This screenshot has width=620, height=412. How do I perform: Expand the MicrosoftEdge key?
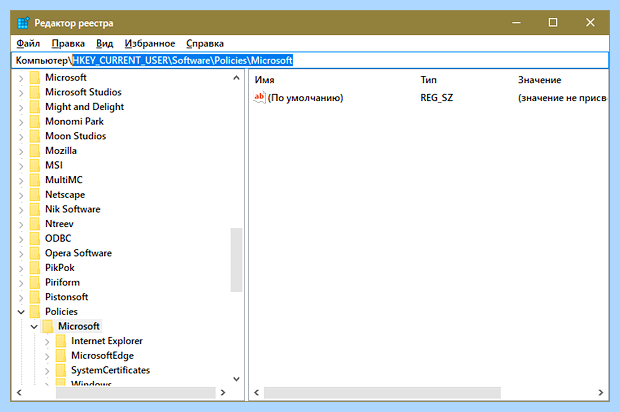point(47,356)
